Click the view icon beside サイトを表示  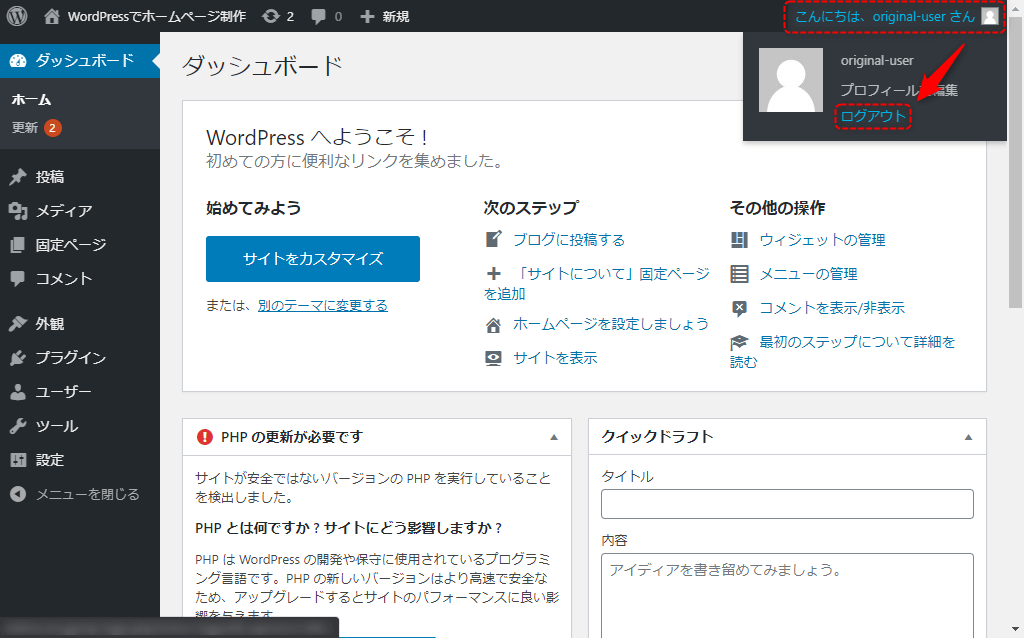[x=494, y=358]
